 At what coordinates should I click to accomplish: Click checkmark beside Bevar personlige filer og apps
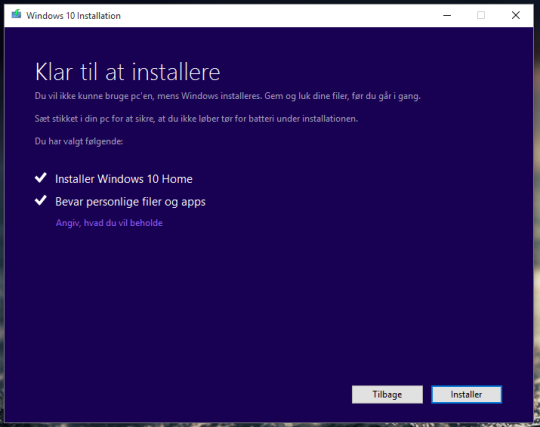pyautogui.click(x=41, y=200)
